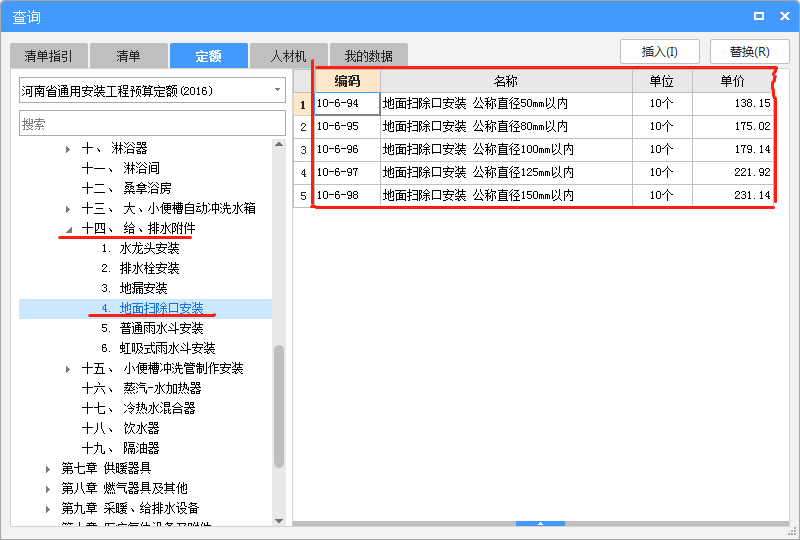The width and height of the screenshot is (800, 540).
Task: Click the price cell 179.14
Action: click(x=733, y=150)
